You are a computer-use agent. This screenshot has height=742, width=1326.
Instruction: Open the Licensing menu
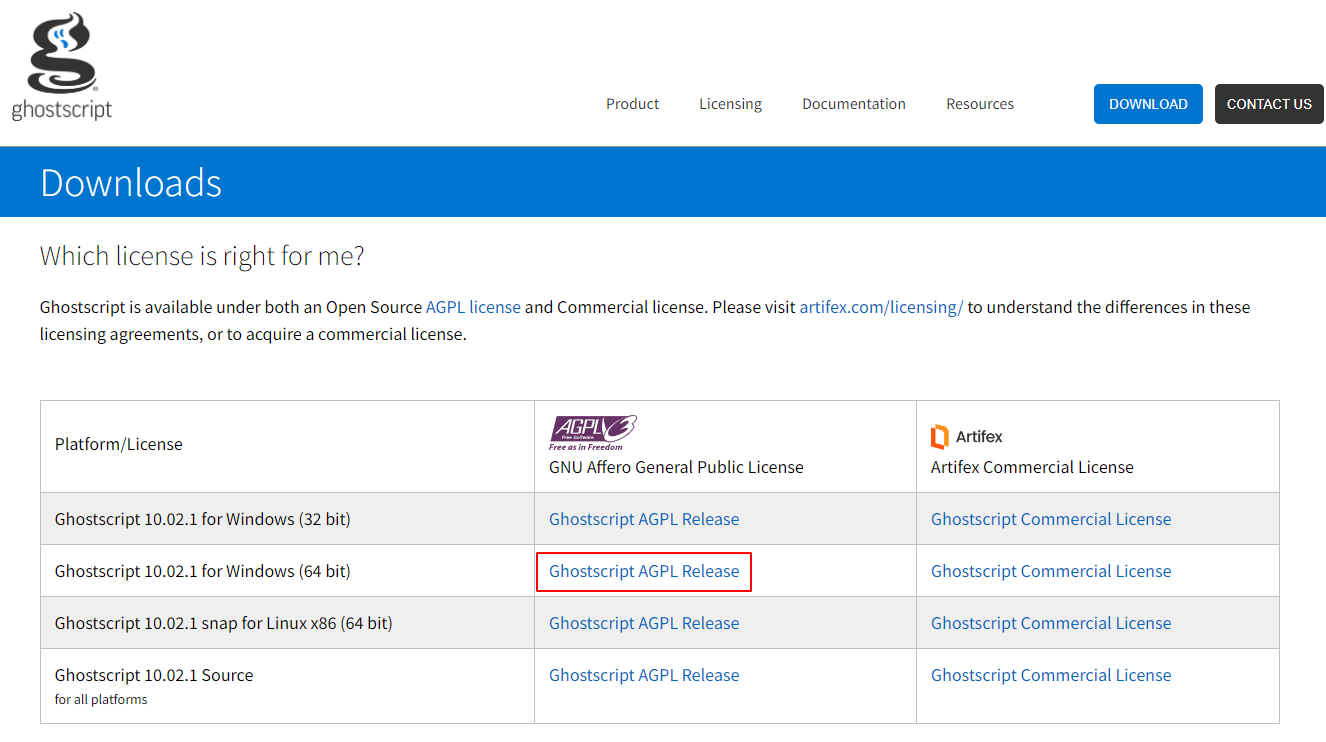click(x=730, y=104)
